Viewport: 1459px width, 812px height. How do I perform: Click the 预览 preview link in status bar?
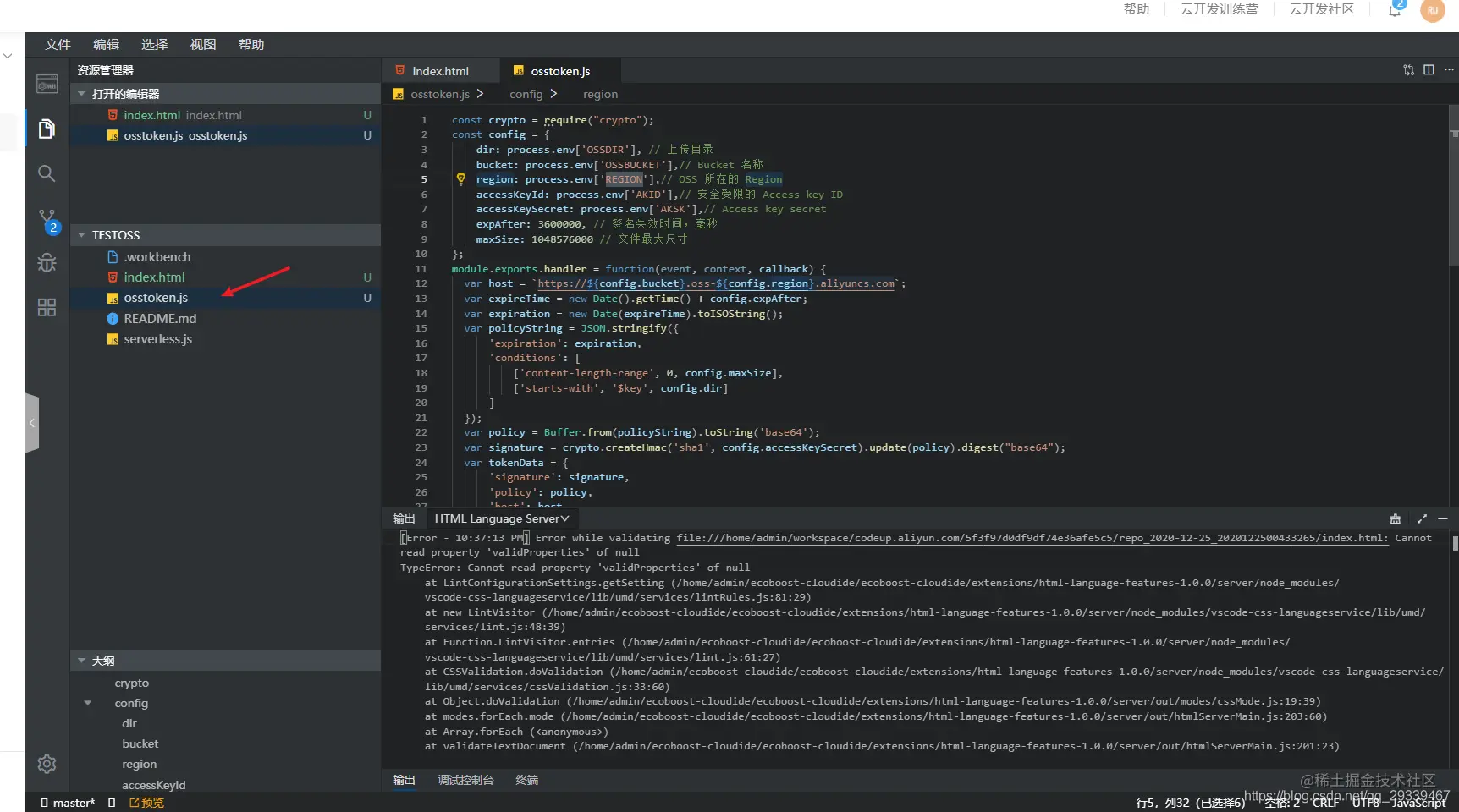147,803
